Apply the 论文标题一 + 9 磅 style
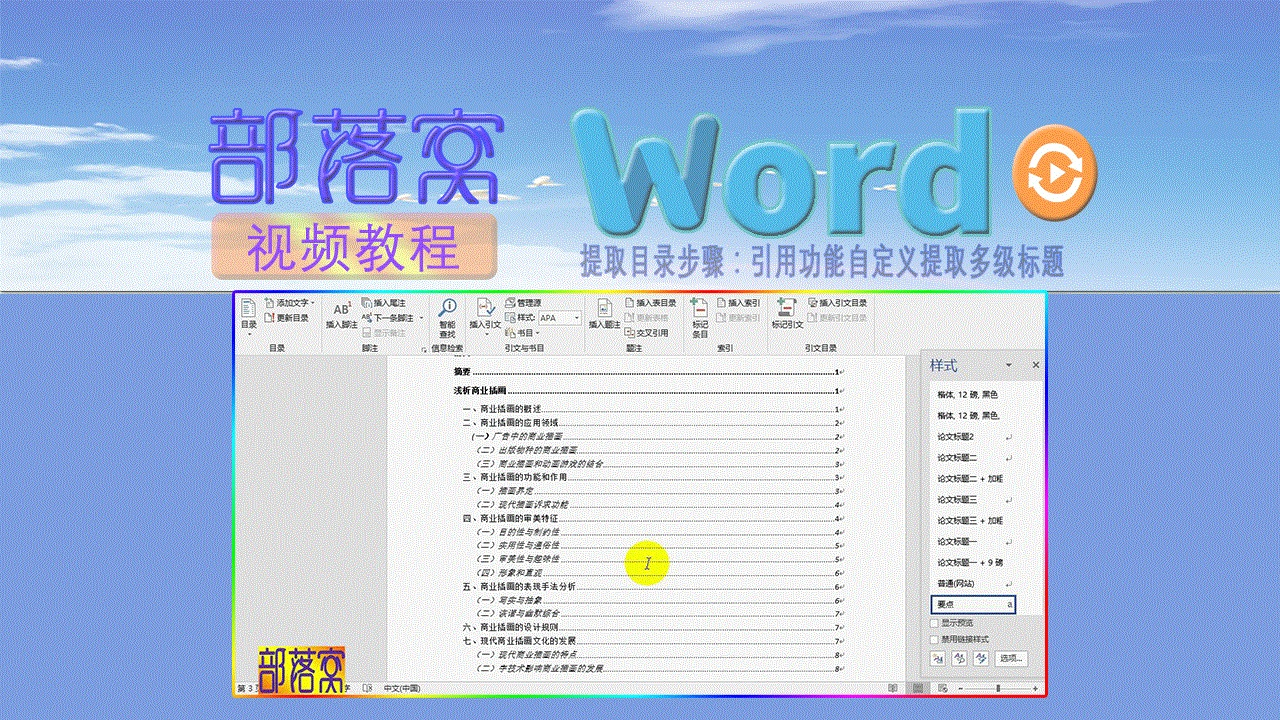Viewport: 1280px width, 720px height. tap(975, 563)
